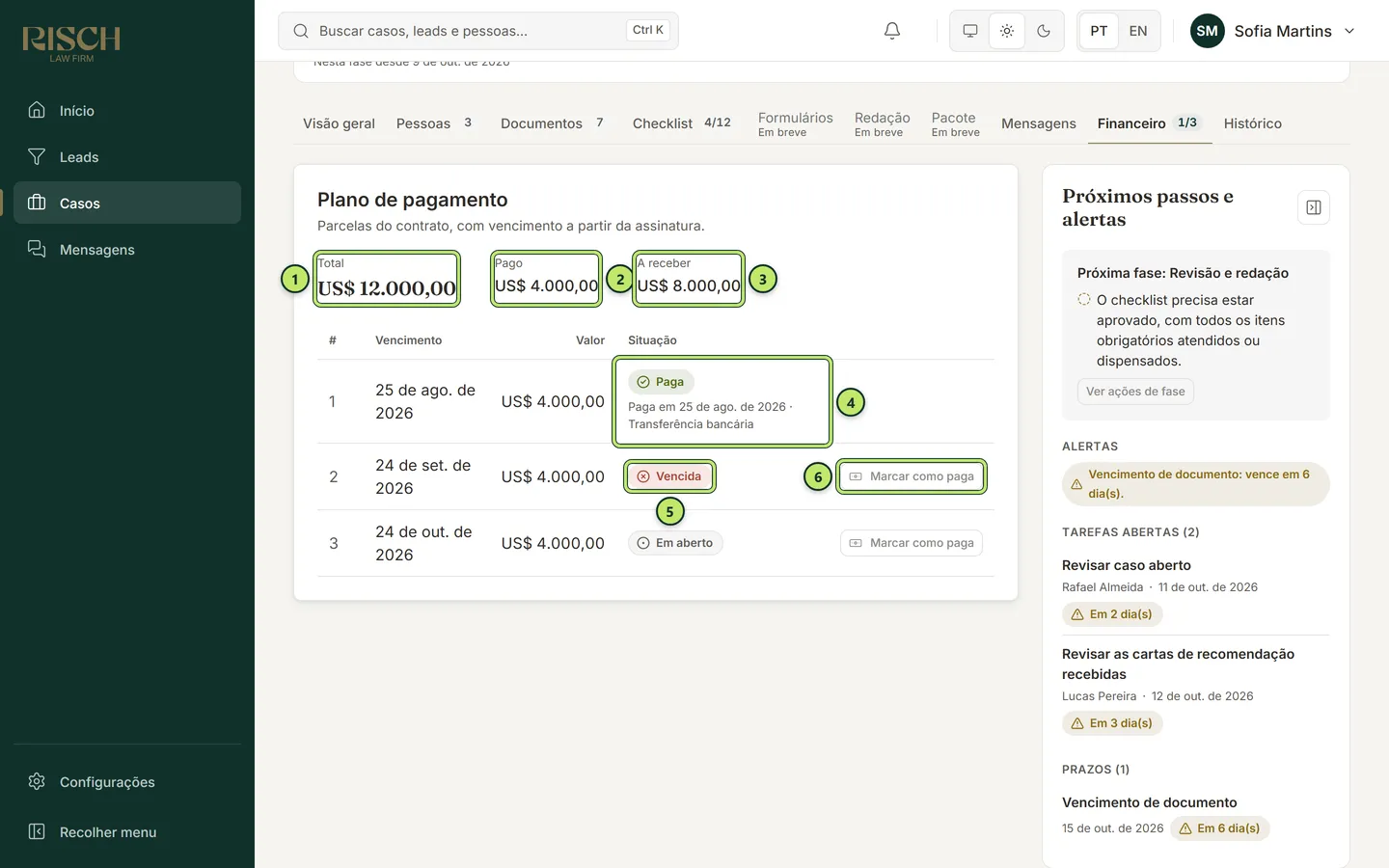Switch language to EN
1389x868 pixels.
(1138, 31)
